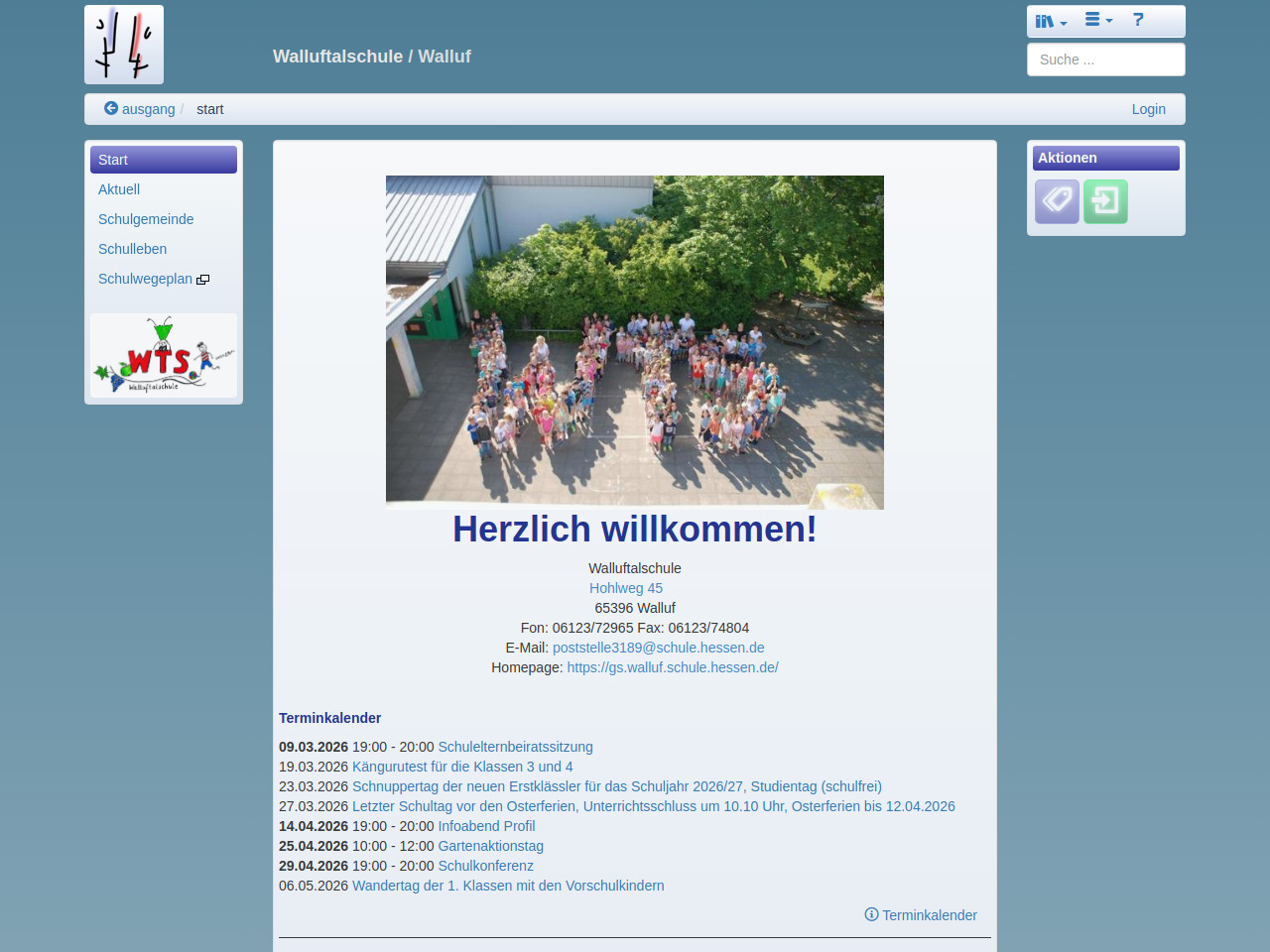Open the books library dropdown

(1050, 21)
